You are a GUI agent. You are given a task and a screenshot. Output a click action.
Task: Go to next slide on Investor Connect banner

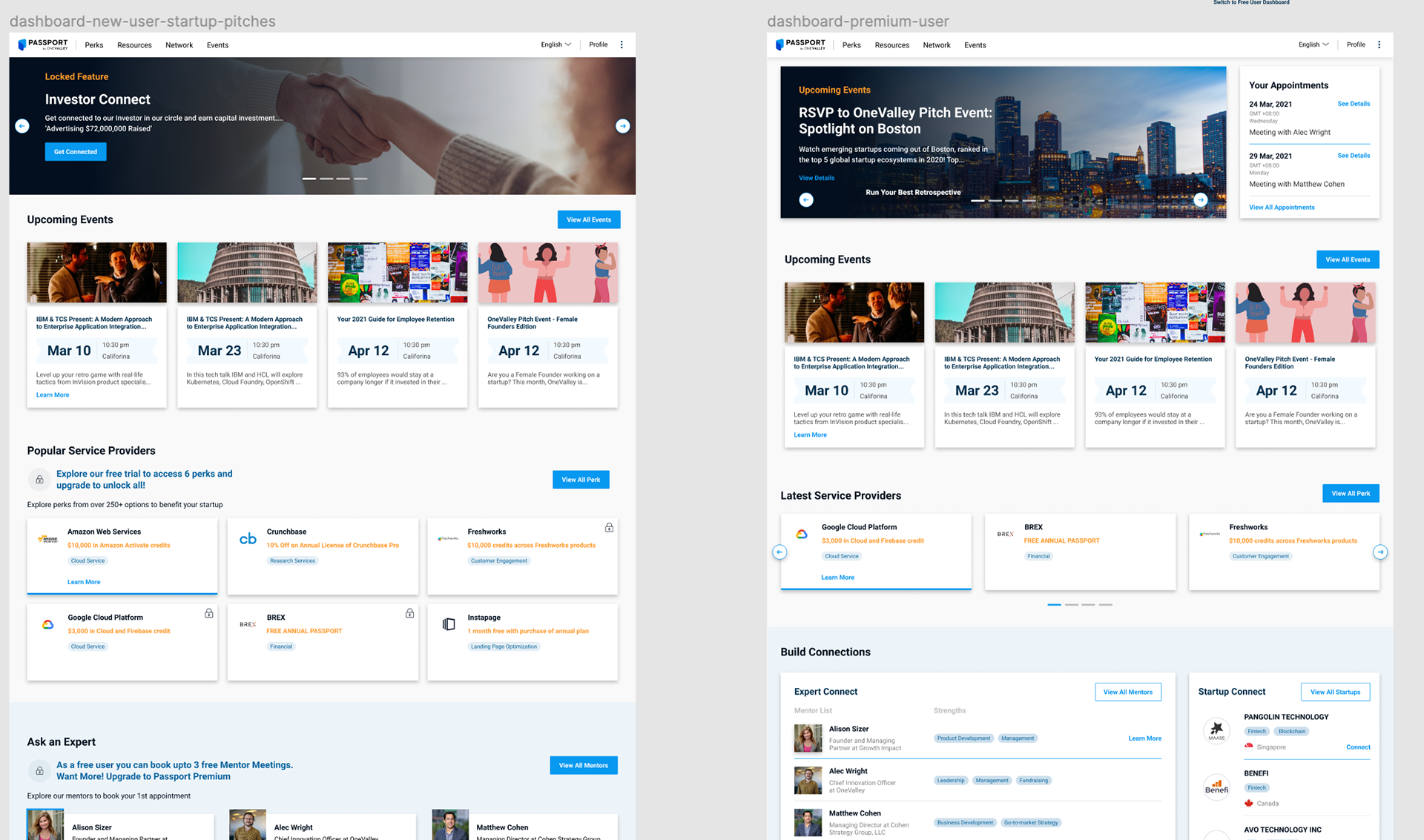[x=623, y=126]
